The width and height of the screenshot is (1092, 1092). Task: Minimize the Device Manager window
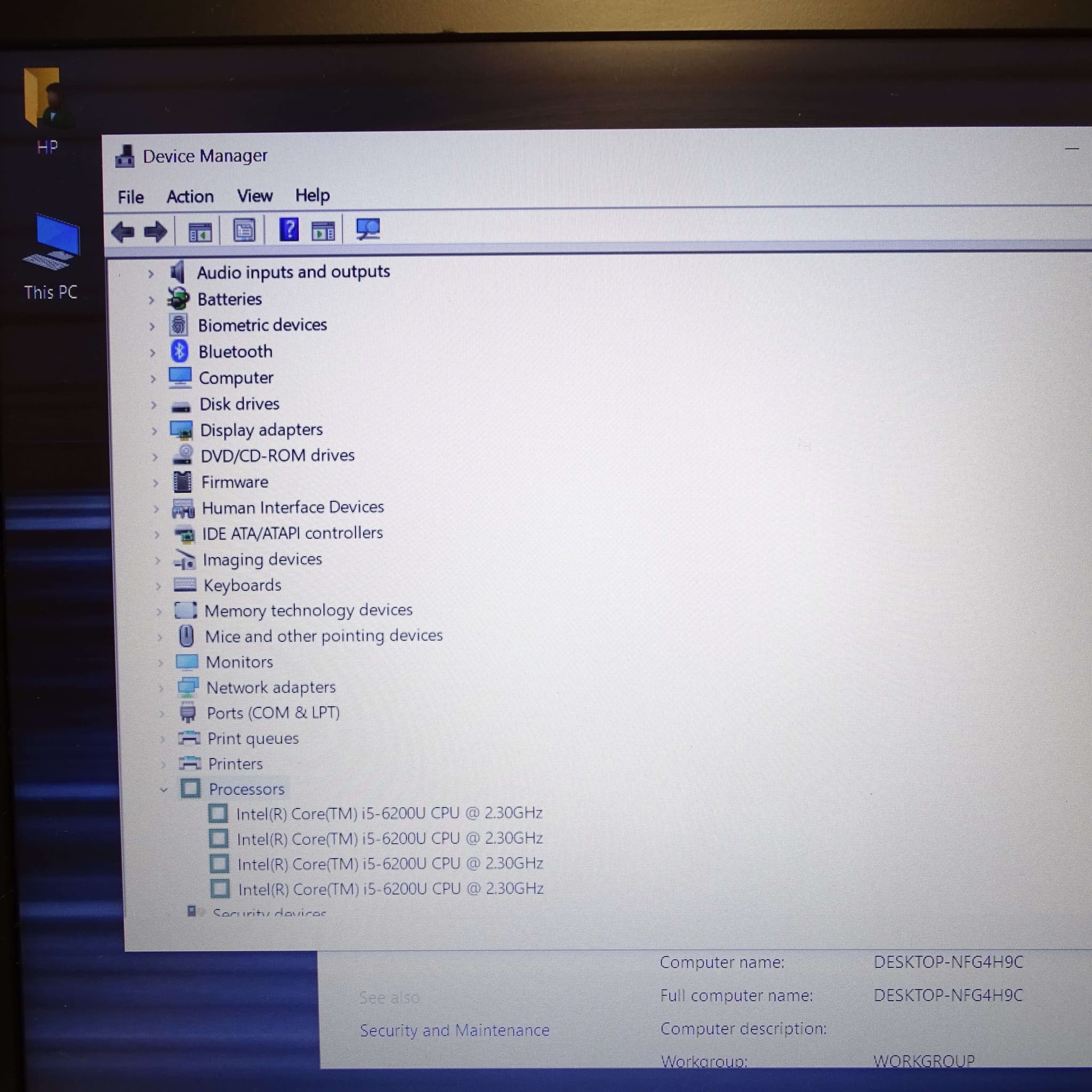coord(1072,149)
